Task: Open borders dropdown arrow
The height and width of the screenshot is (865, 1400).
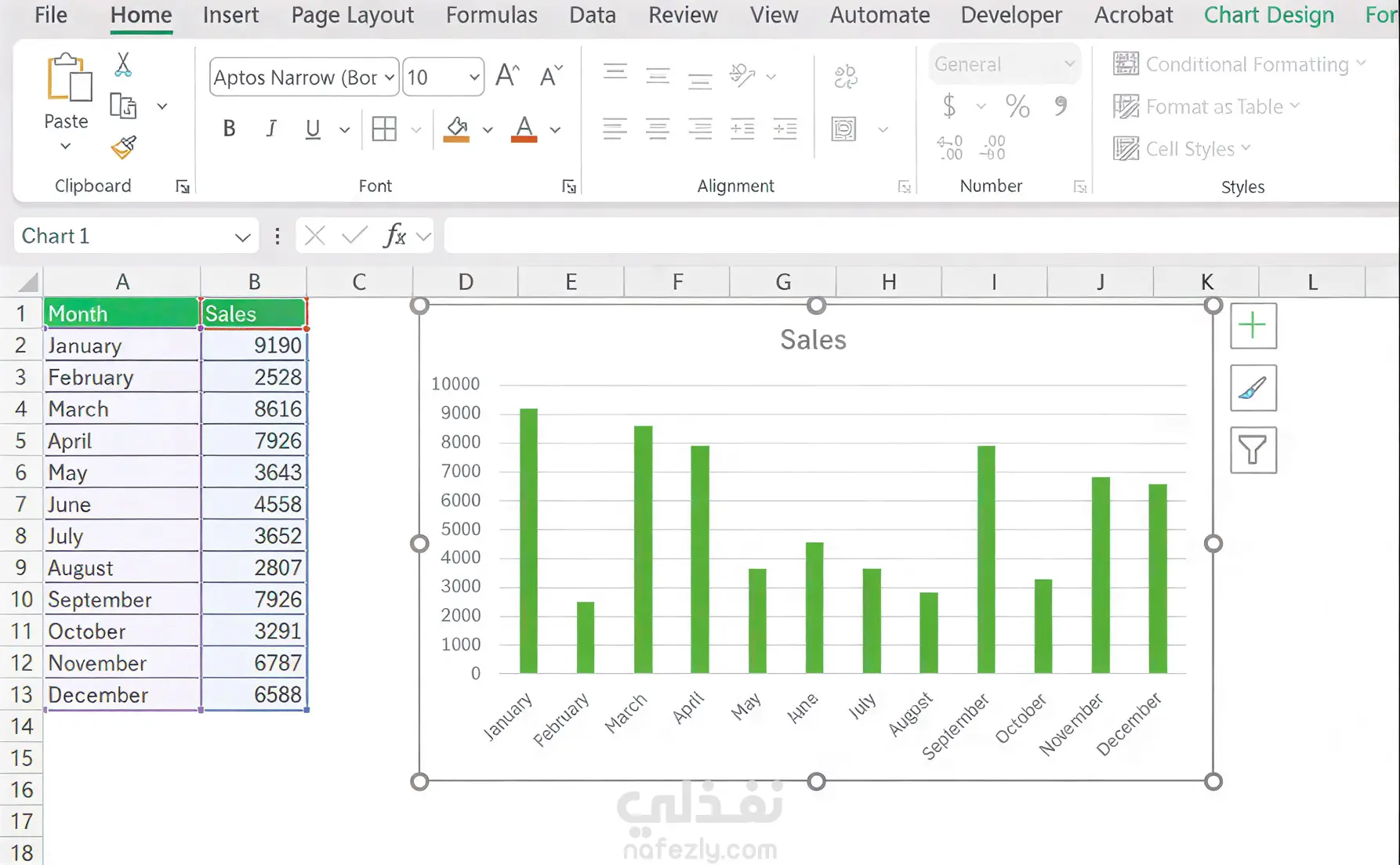Action: [x=416, y=129]
